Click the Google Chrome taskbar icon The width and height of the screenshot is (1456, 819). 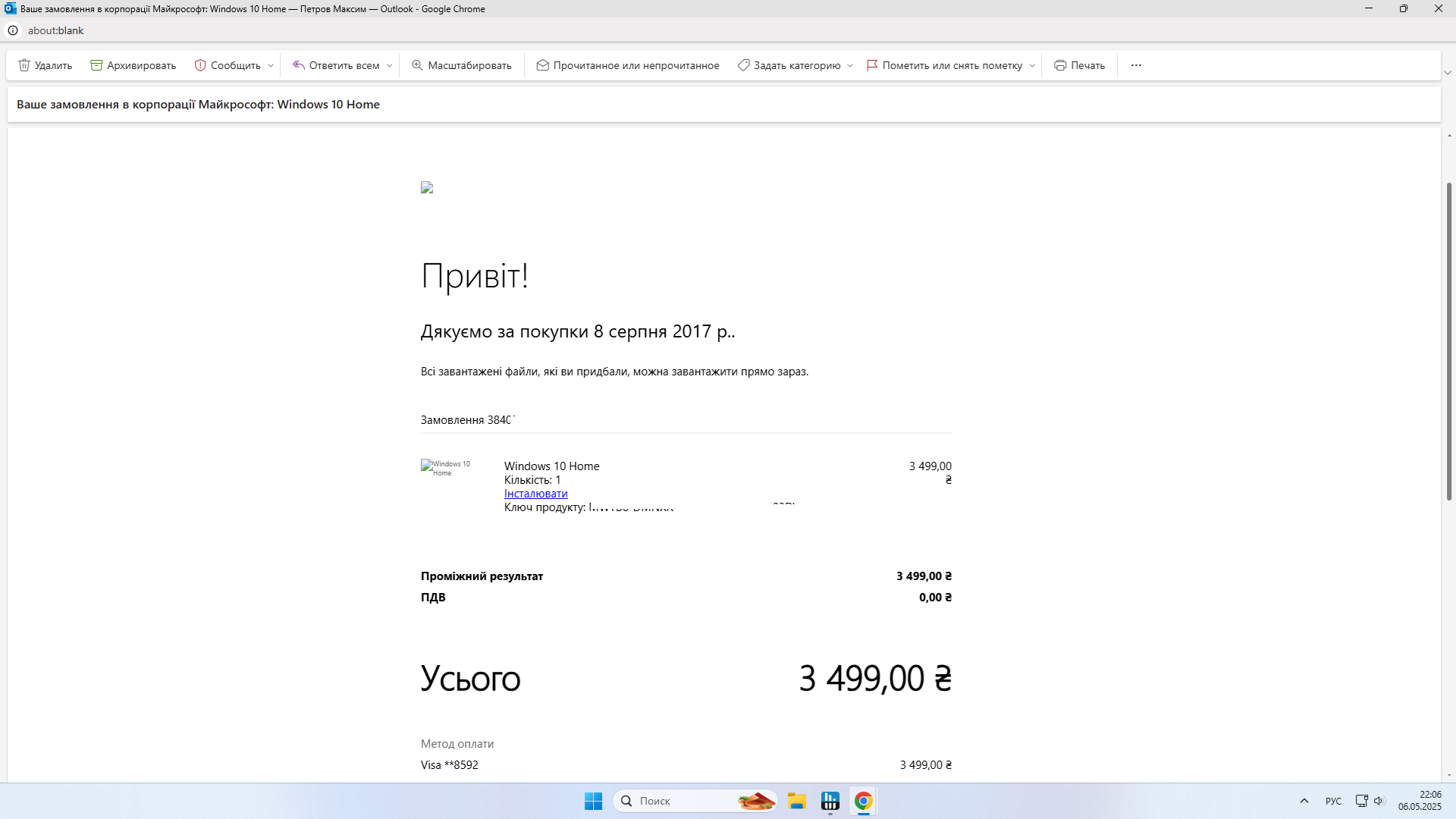click(864, 801)
